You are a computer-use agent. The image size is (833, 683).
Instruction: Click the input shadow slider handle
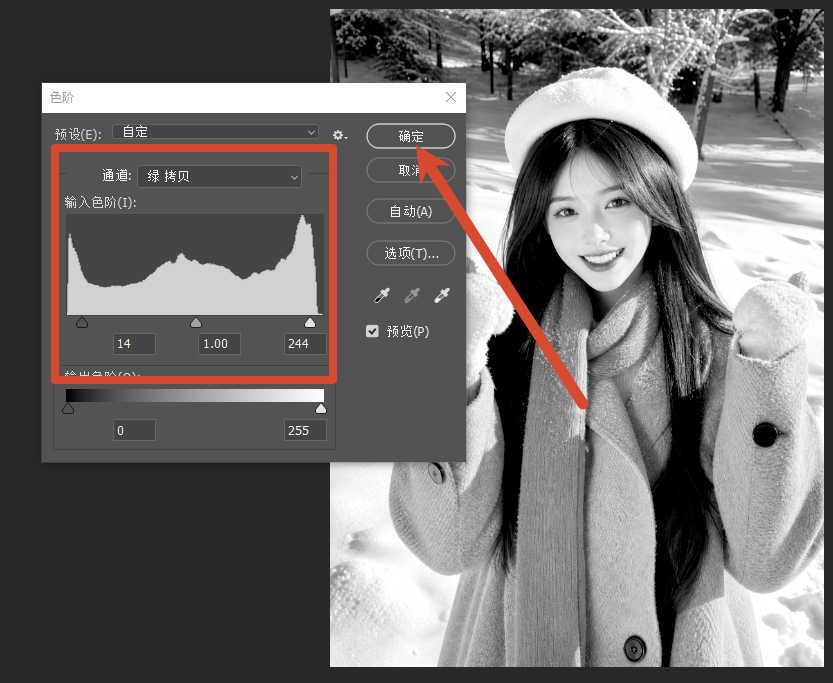tap(82, 322)
